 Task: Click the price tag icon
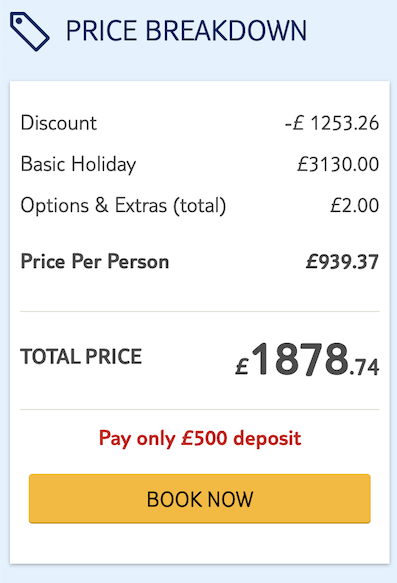29,31
